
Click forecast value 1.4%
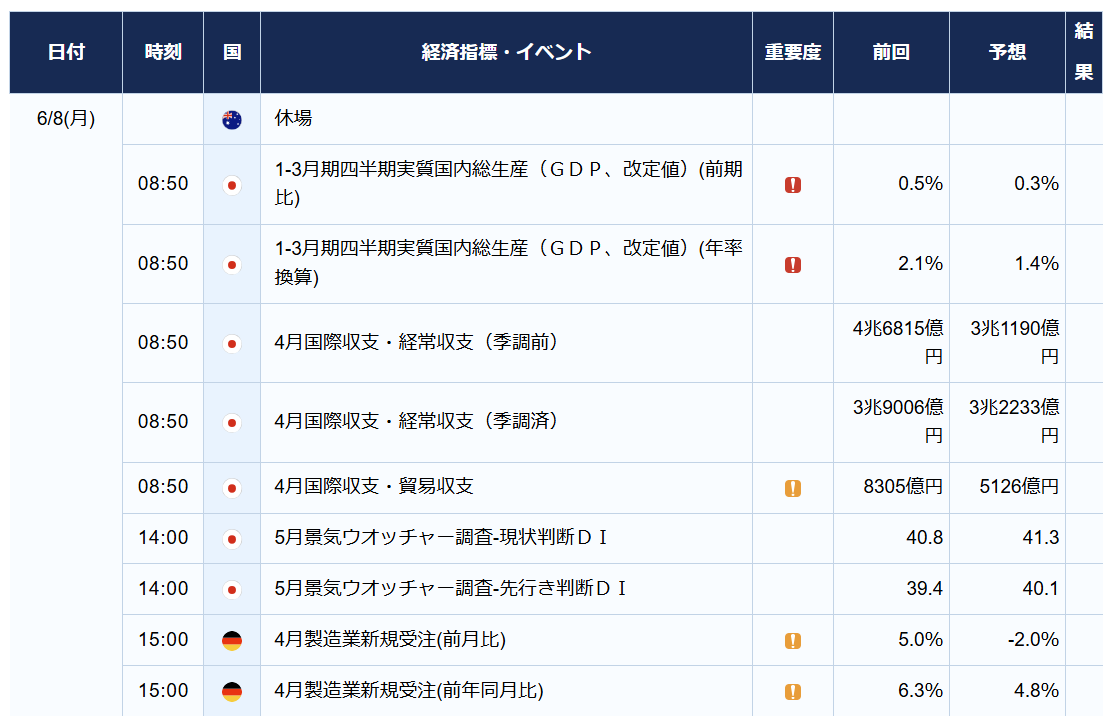tap(1036, 264)
